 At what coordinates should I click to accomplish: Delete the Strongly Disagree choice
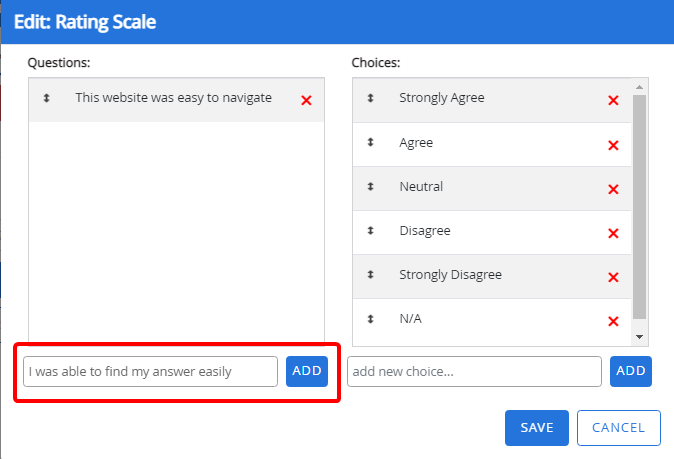pos(613,277)
